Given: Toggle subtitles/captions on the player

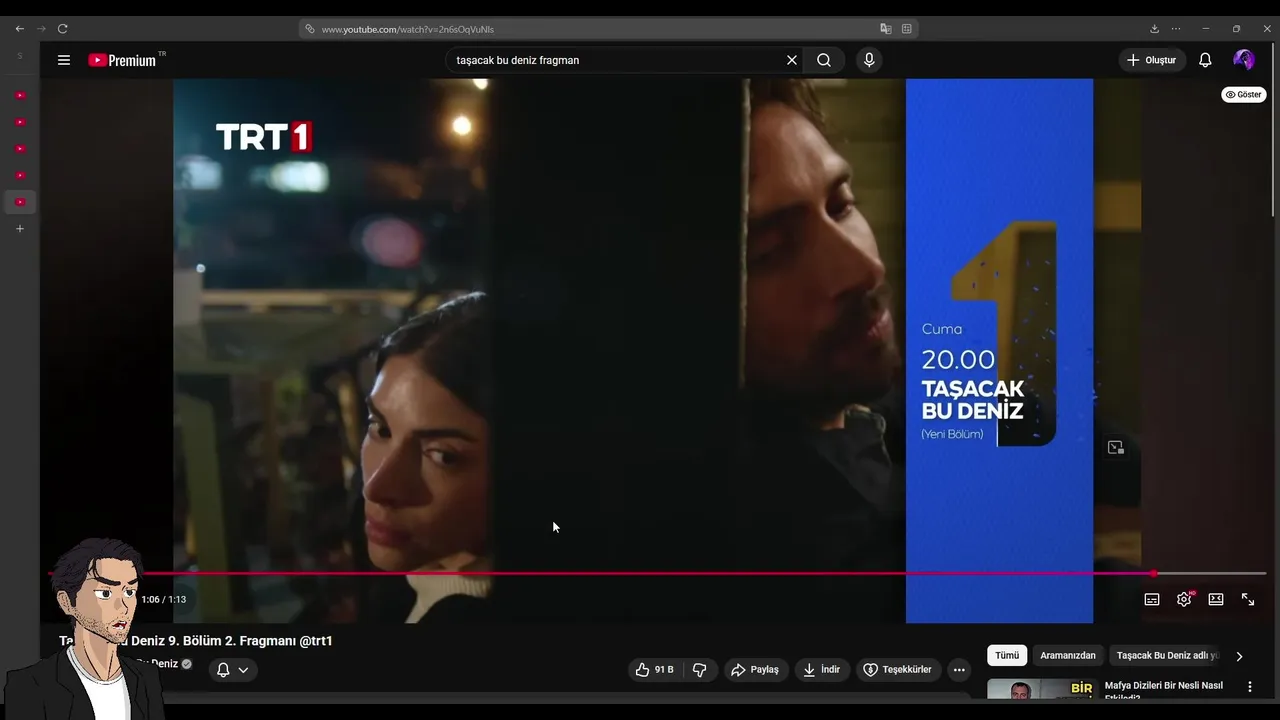Looking at the screenshot, I should click(x=1152, y=599).
